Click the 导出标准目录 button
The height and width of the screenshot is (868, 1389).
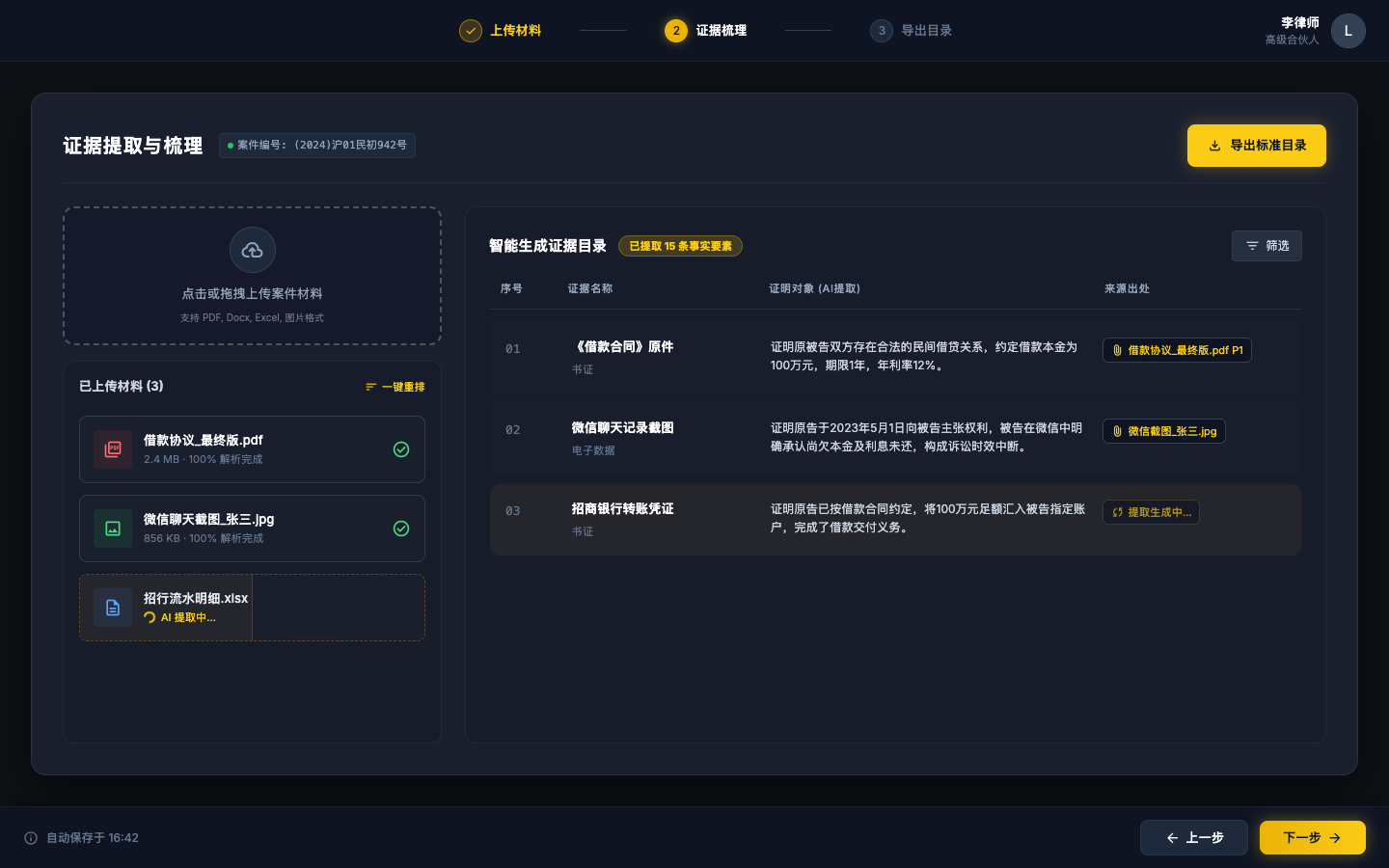(x=1257, y=146)
